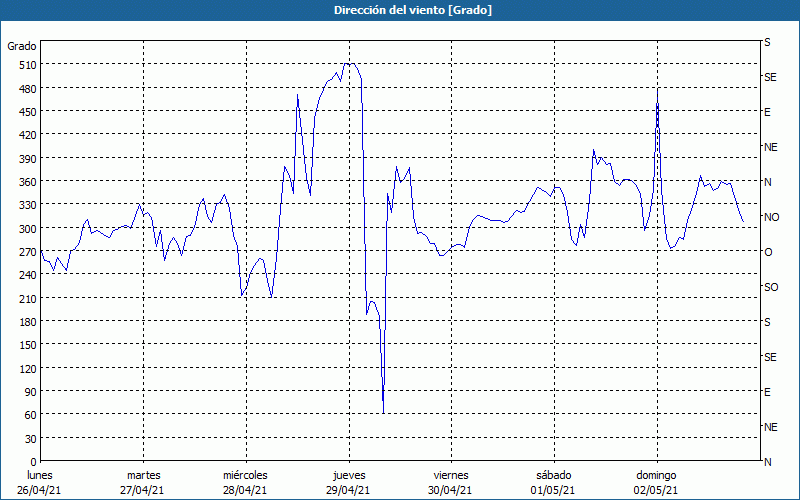Select the 510 value on the y-axis

28,65
